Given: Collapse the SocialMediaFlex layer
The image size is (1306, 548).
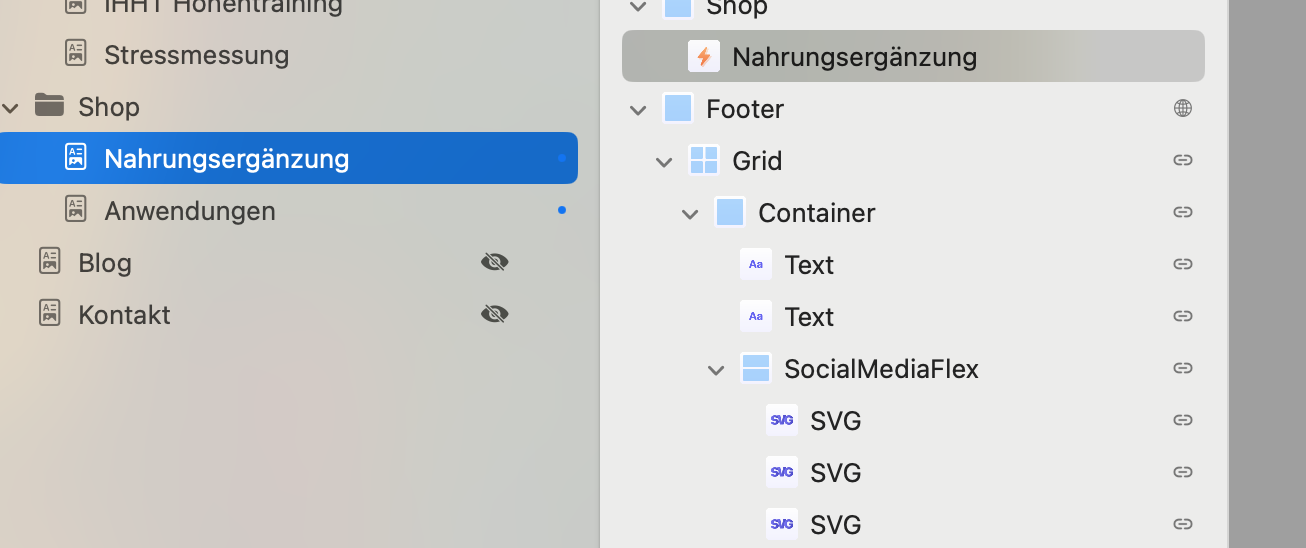Looking at the screenshot, I should click(716, 369).
